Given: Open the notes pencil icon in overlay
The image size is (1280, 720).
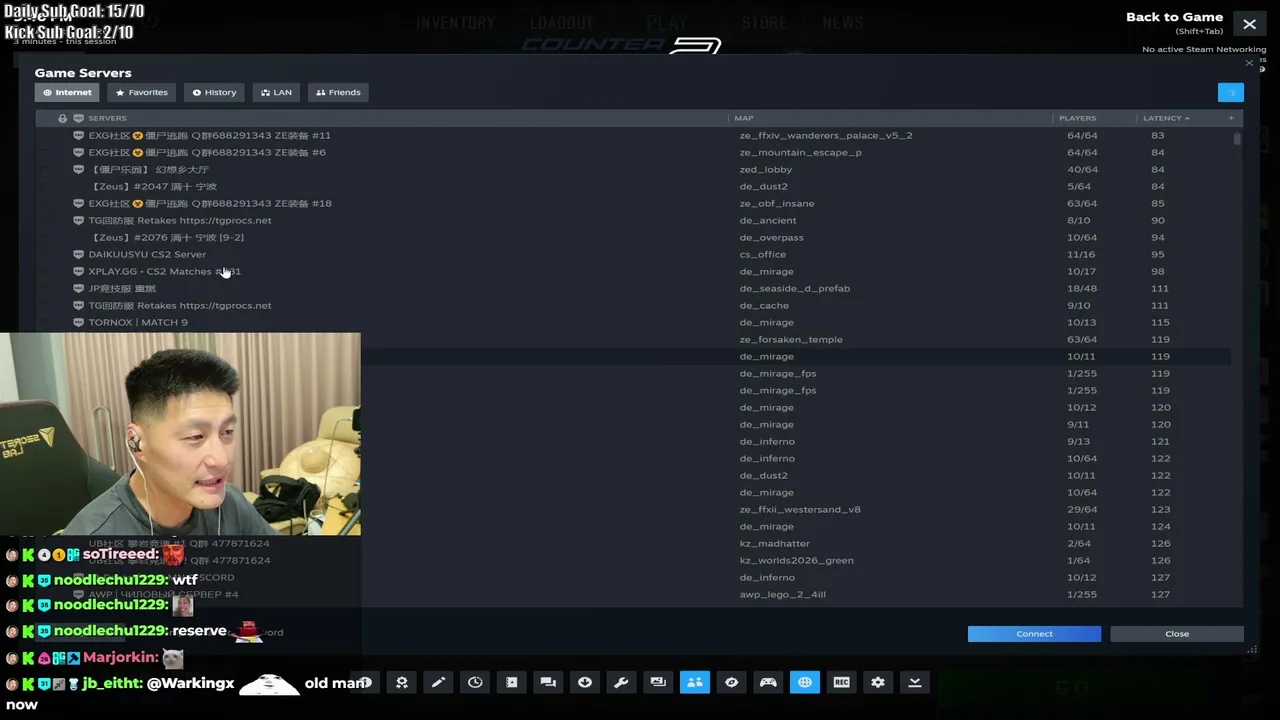Looking at the screenshot, I should 438,682.
